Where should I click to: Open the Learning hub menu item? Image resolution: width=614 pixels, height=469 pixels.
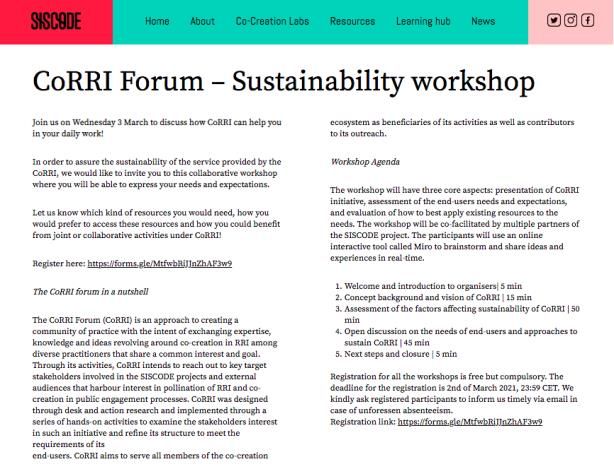423,22
